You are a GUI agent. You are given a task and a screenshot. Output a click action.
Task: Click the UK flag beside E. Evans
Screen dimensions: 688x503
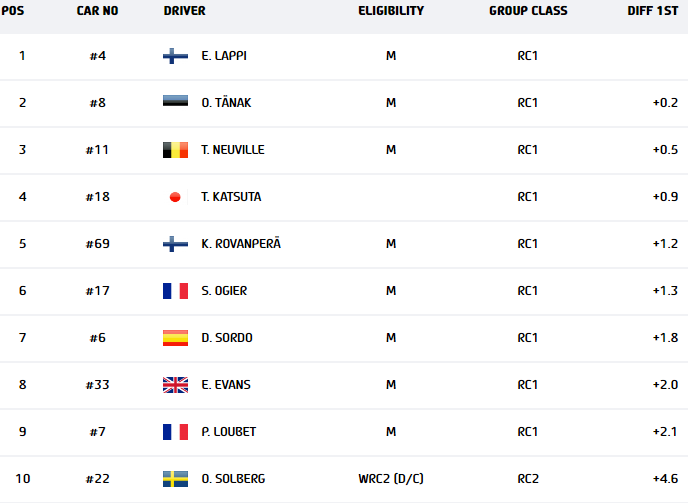(175, 385)
